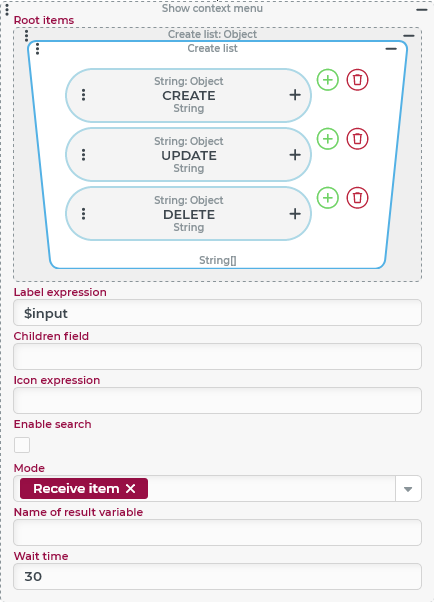Collapse the Create list: Object container
The width and height of the screenshot is (434, 602).
click(409, 36)
